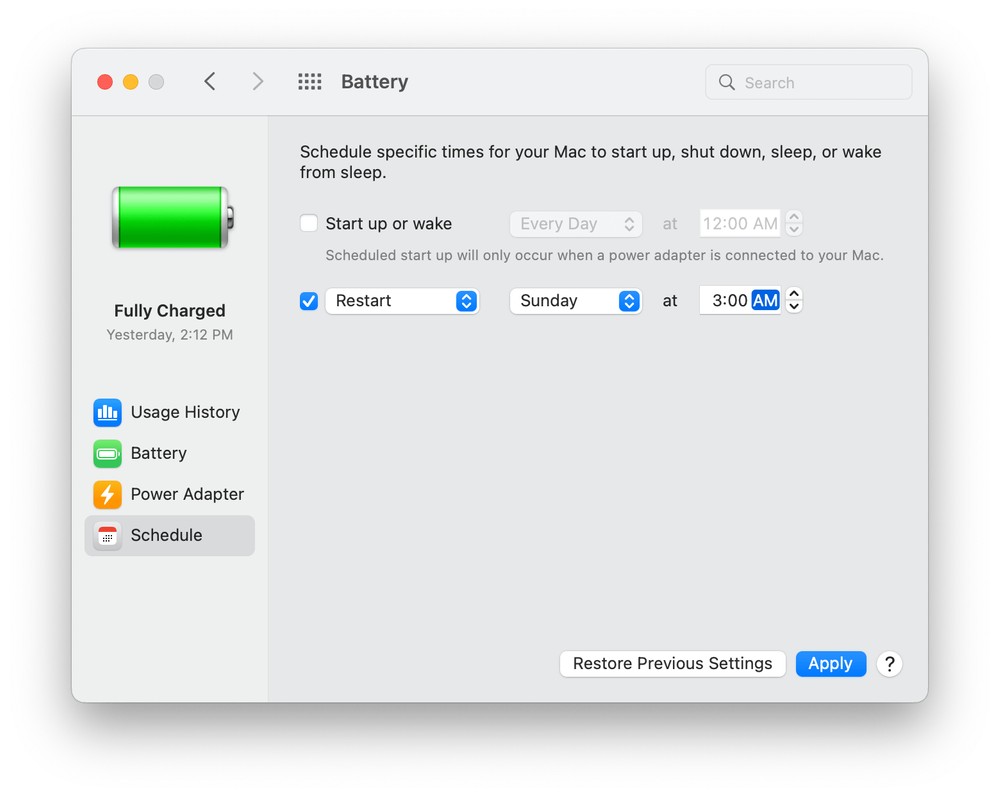Click Restore Previous Settings
The width and height of the screenshot is (1000, 797).
pyautogui.click(x=672, y=663)
